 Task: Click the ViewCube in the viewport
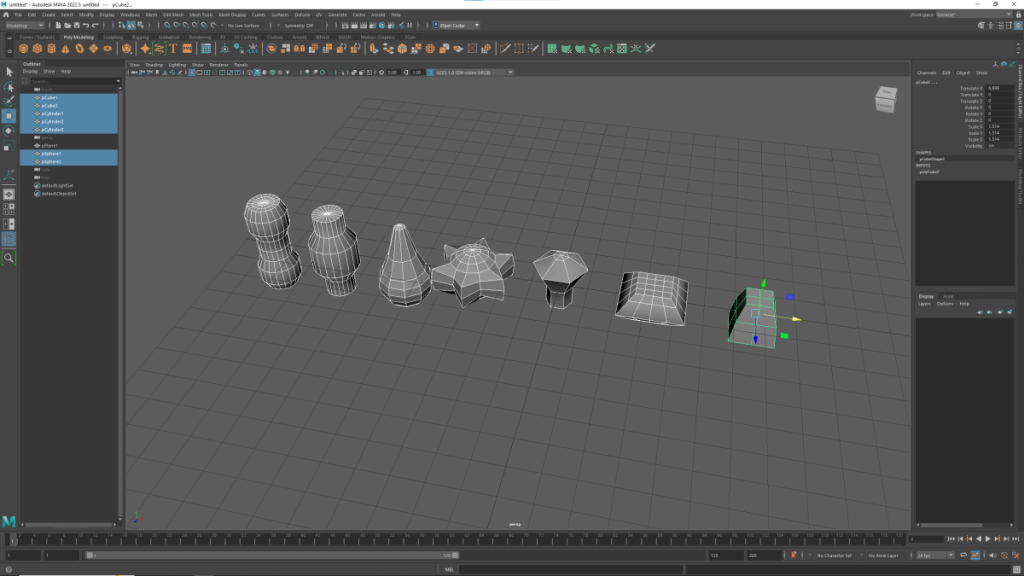click(x=886, y=98)
